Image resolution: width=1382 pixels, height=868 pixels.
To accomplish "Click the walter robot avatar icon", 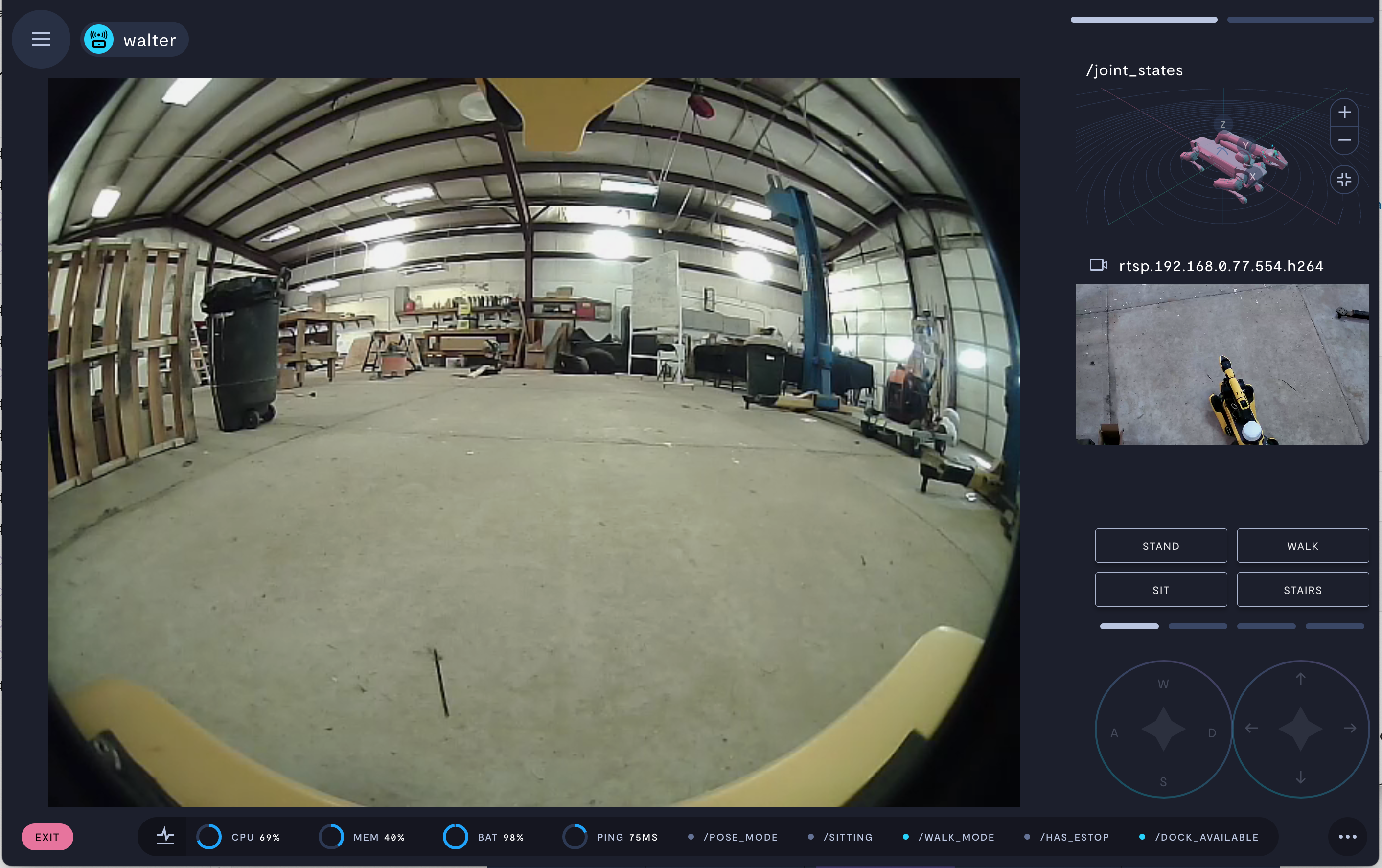I will pos(99,39).
